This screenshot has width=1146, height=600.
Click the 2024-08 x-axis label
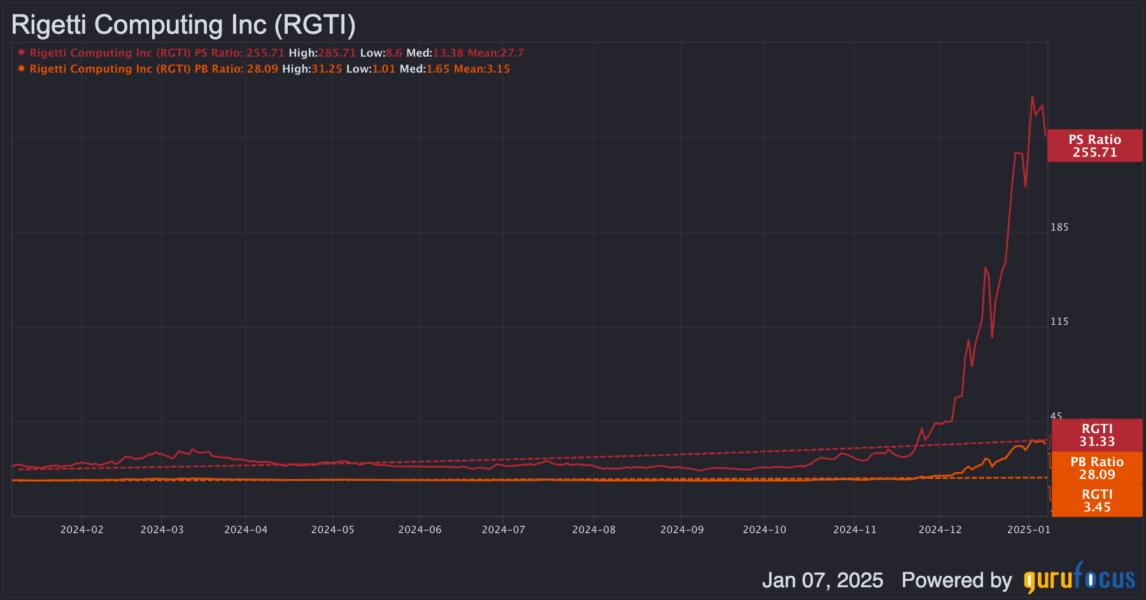(593, 529)
